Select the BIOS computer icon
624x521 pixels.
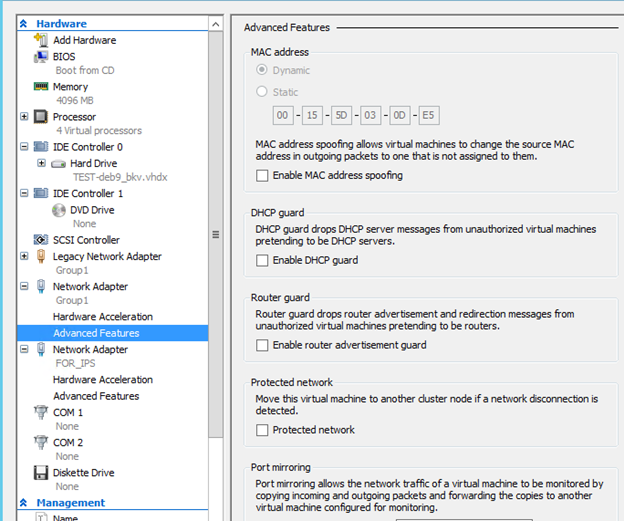41,57
